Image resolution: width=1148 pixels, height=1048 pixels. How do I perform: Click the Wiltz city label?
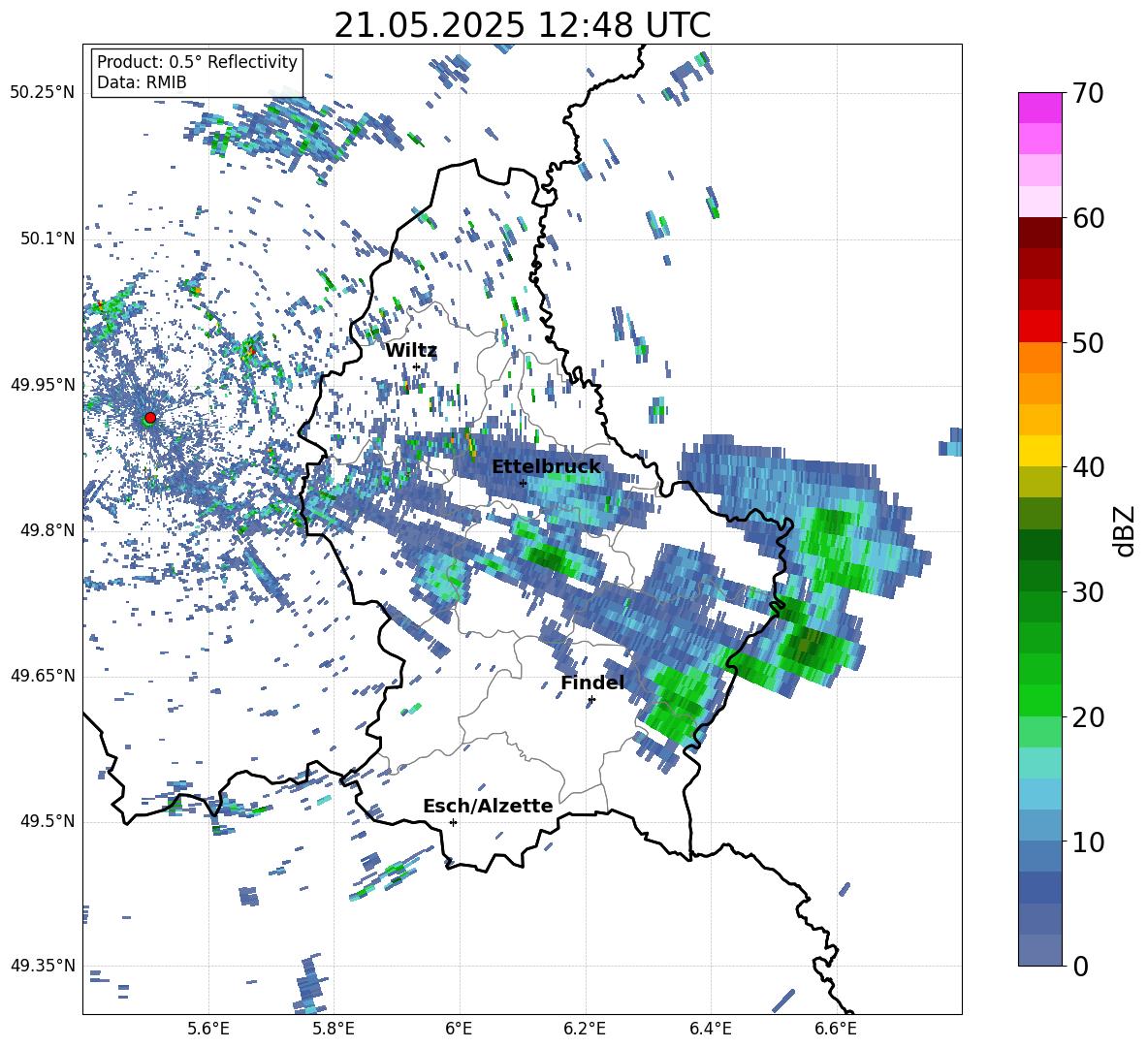(x=411, y=351)
